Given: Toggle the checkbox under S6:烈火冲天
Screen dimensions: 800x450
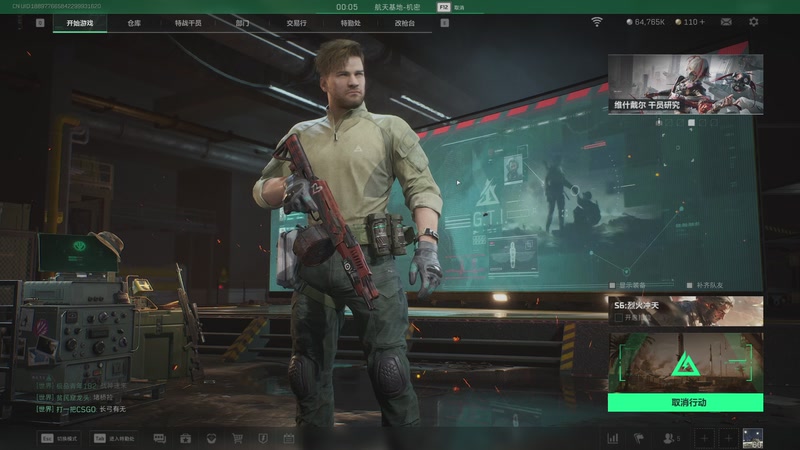Looking at the screenshot, I should [618, 318].
